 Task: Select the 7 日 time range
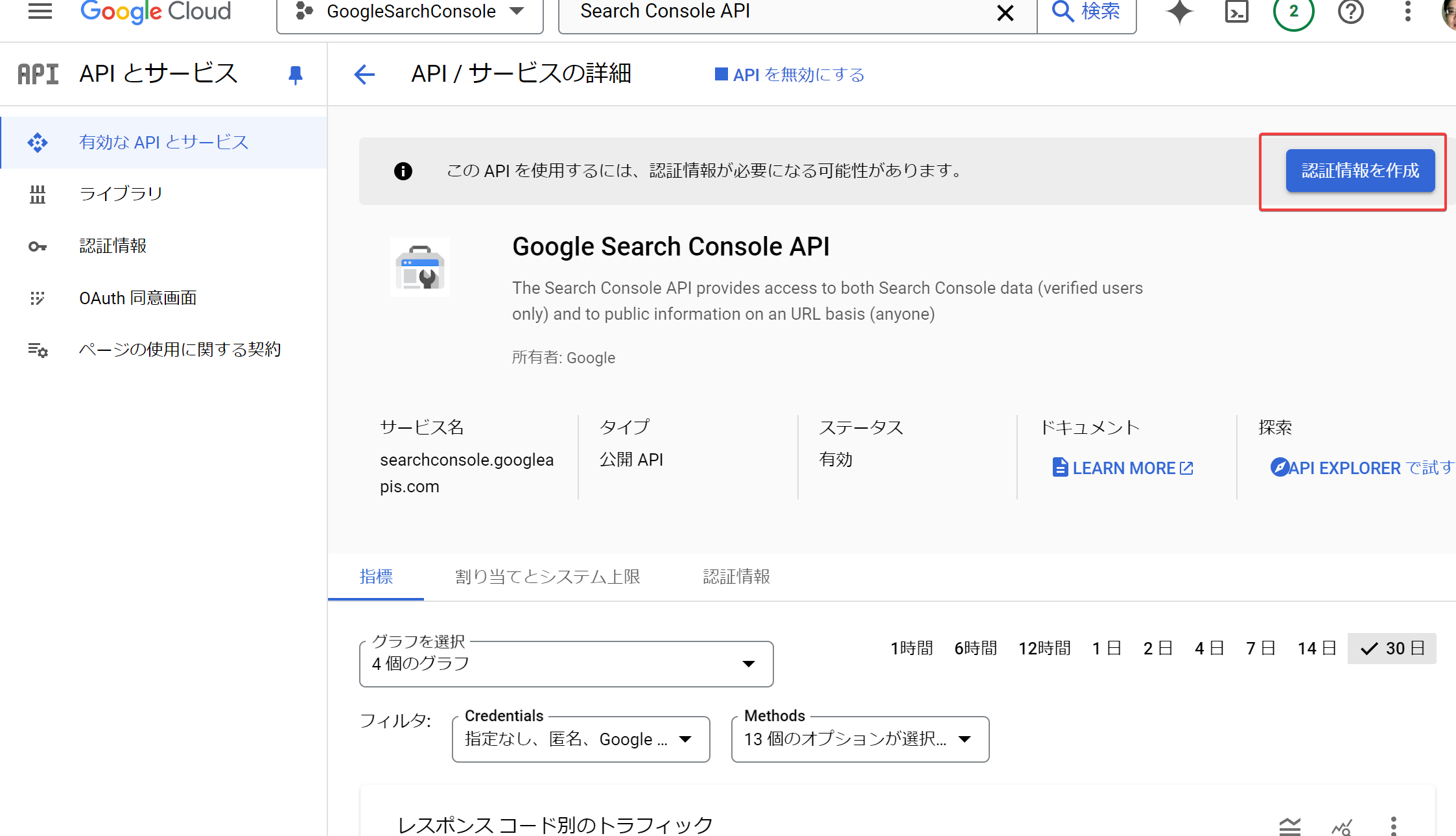(x=1260, y=649)
